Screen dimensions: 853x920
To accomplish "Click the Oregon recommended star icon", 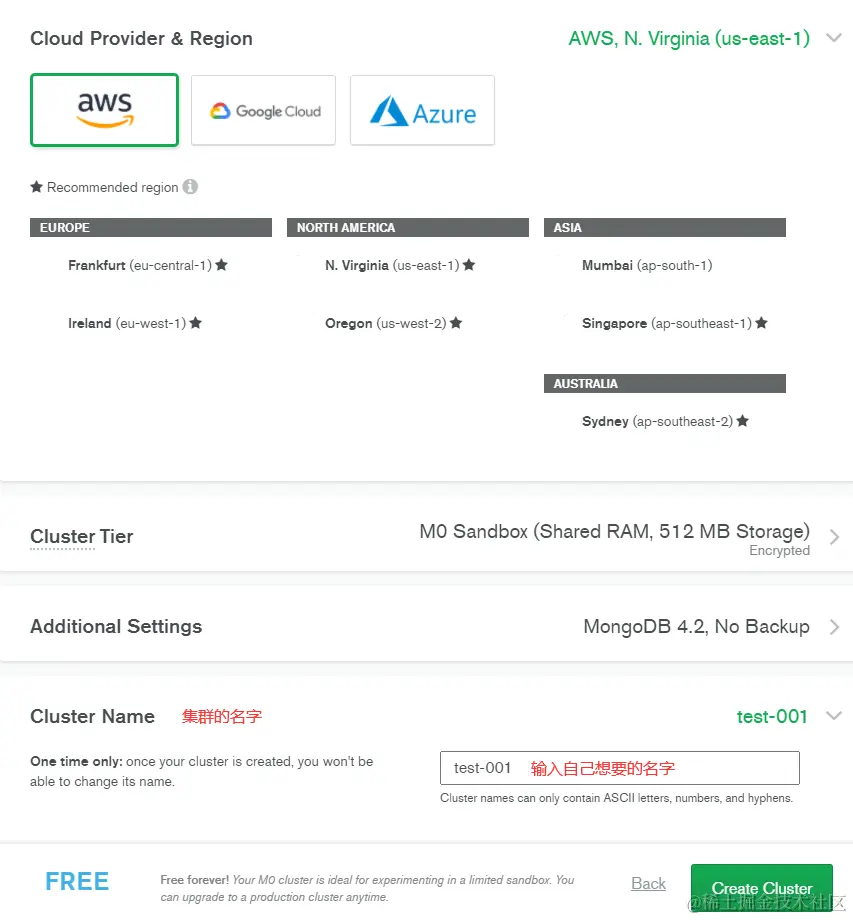I will [x=456, y=323].
